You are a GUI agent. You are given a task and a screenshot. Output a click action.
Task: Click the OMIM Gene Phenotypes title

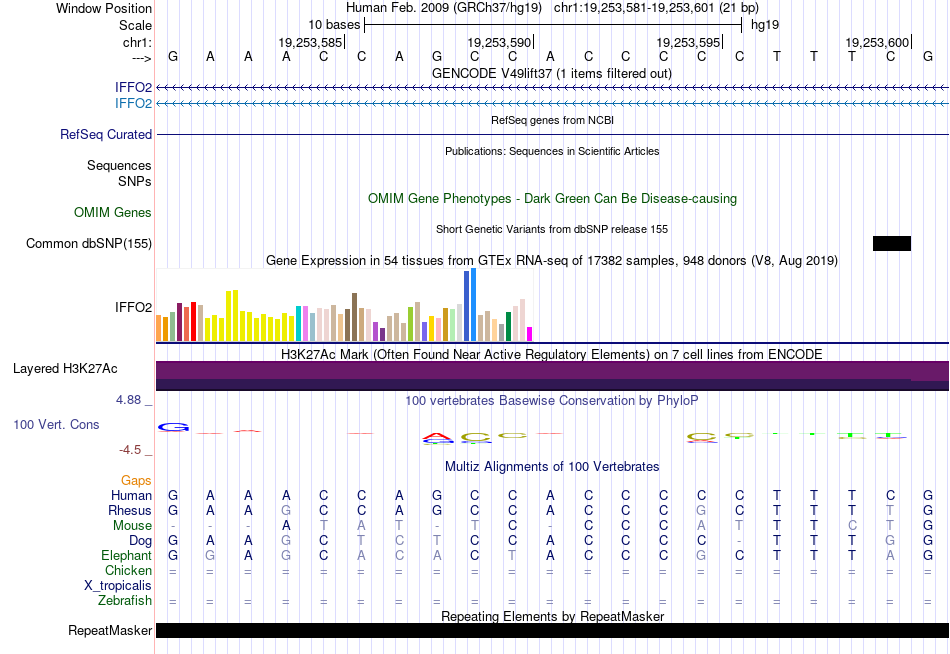point(552,198)
